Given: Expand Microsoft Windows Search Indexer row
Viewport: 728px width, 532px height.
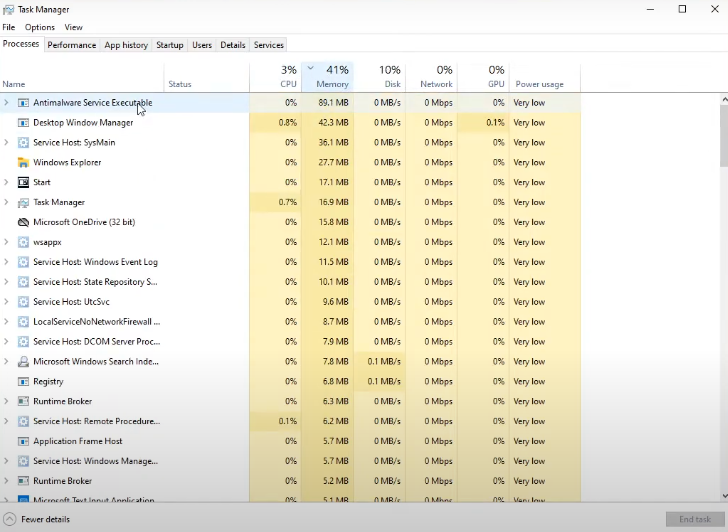Looking at the screenshot, I should coord(6,362).
